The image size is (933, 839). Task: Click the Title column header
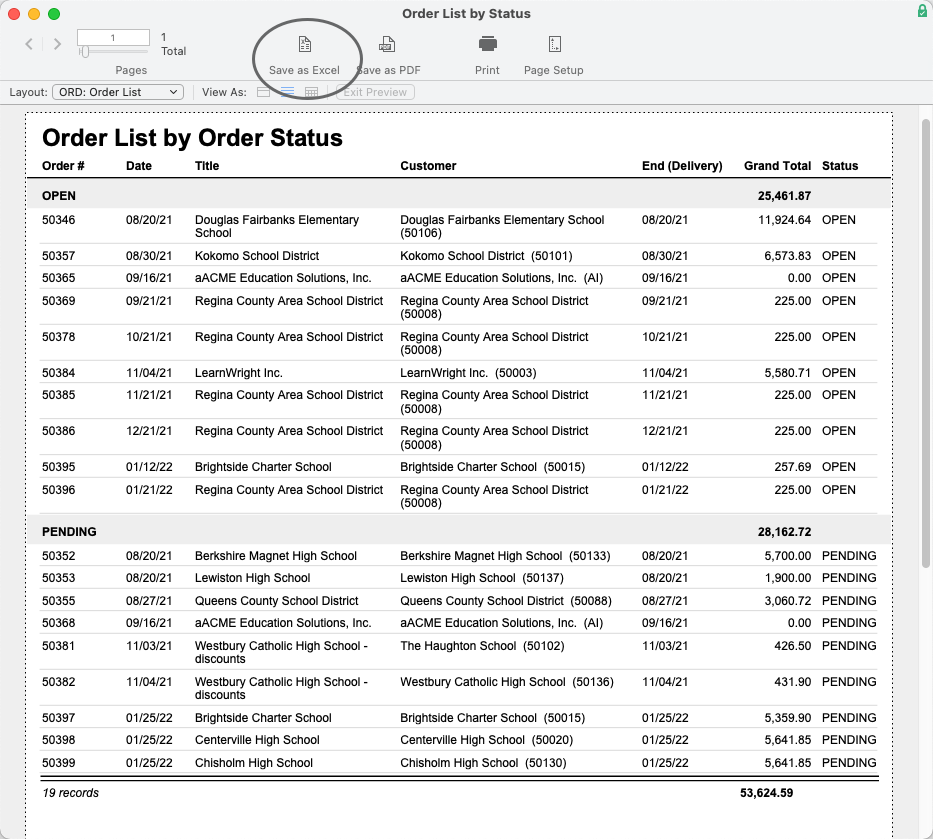point(207,166)
